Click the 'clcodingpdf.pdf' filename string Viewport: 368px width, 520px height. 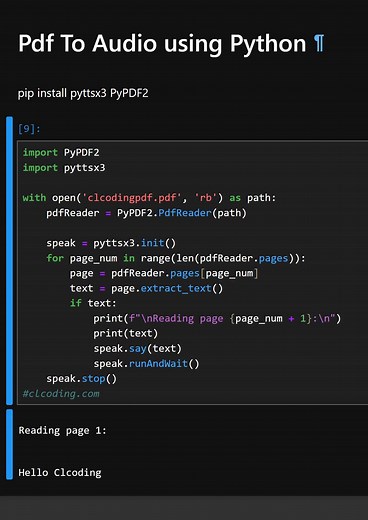[132, 198]
